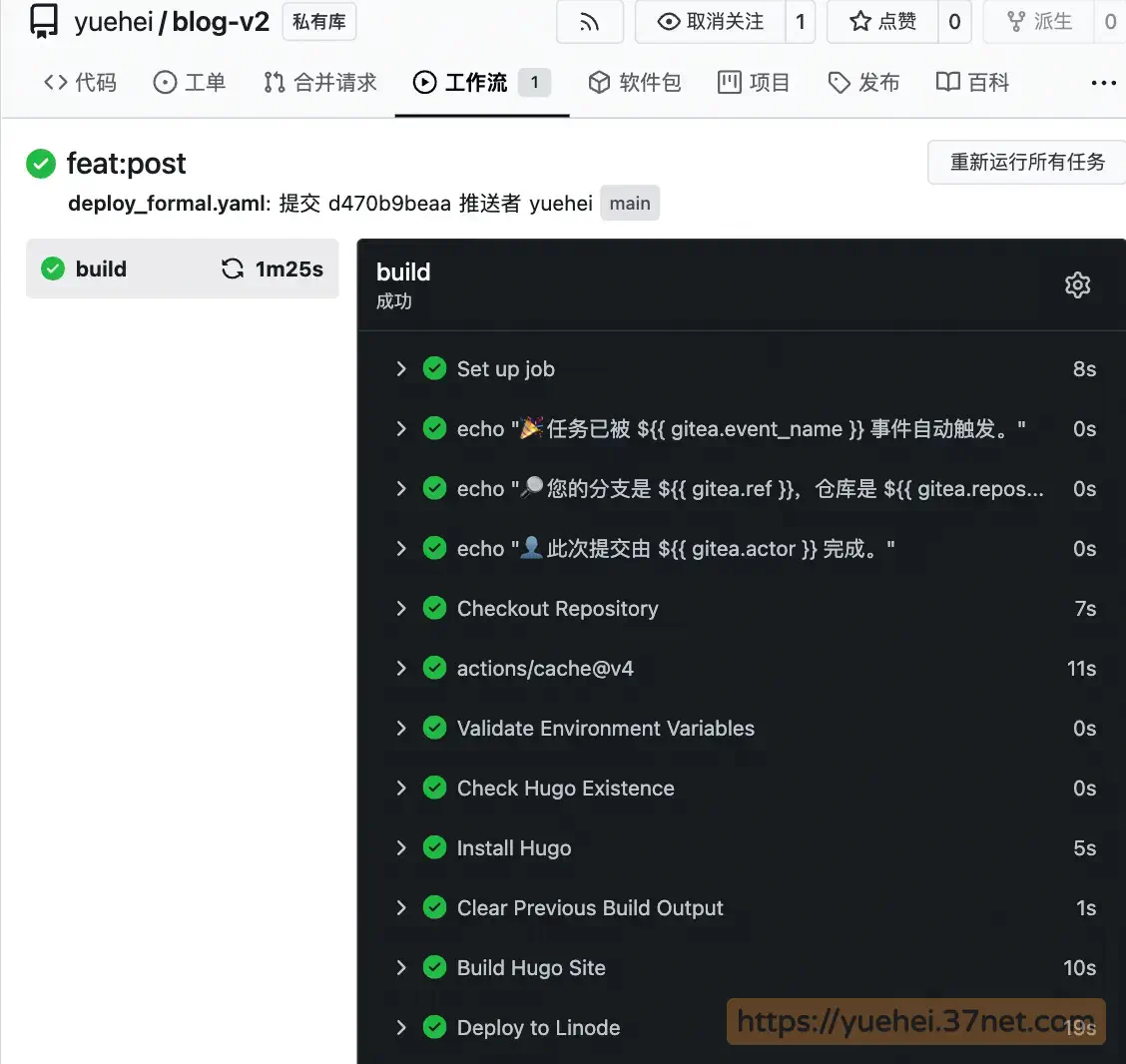Open build settings via gear icon
Image resolution: width=1126 pixels, height=1064 pixels.
(1077, 284)
